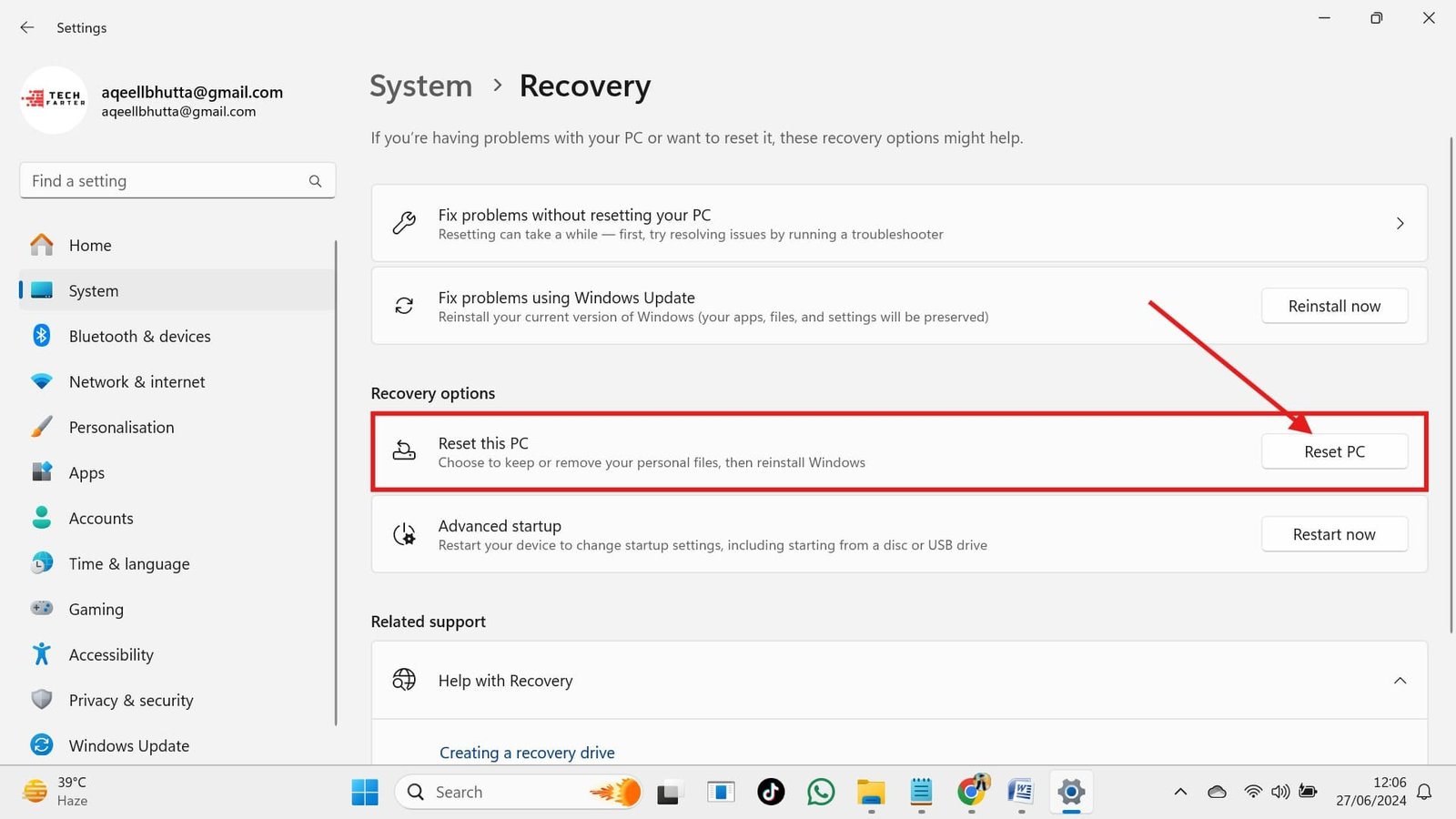Open Personalisation settings
This screenshot has width=1456, height=819.
[42, 427]
